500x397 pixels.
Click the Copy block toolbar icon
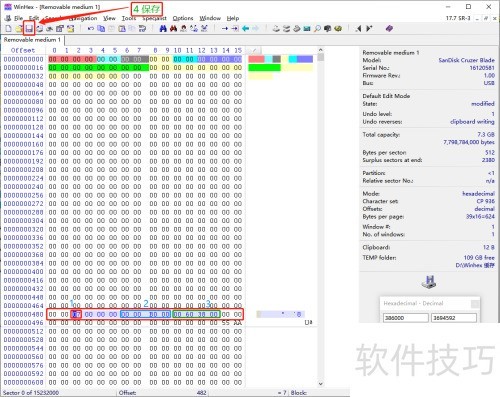(101, 29)
